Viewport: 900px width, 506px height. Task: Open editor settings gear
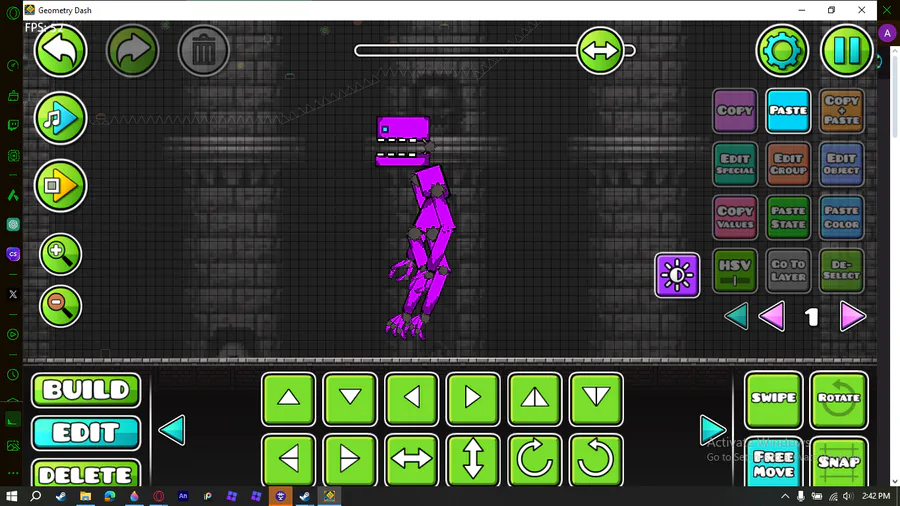tap(782, 51)
